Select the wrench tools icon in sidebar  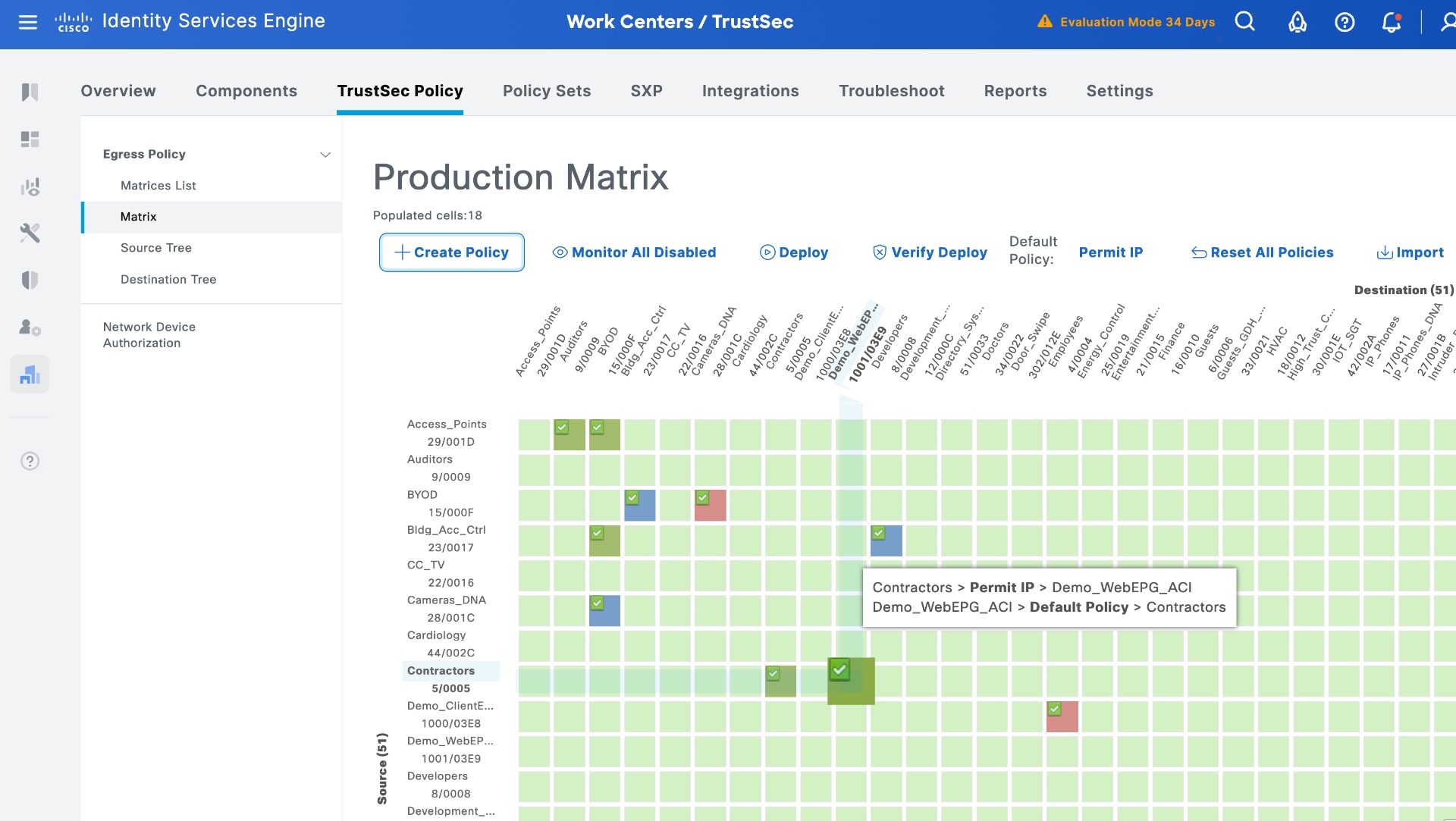(30, 233)
